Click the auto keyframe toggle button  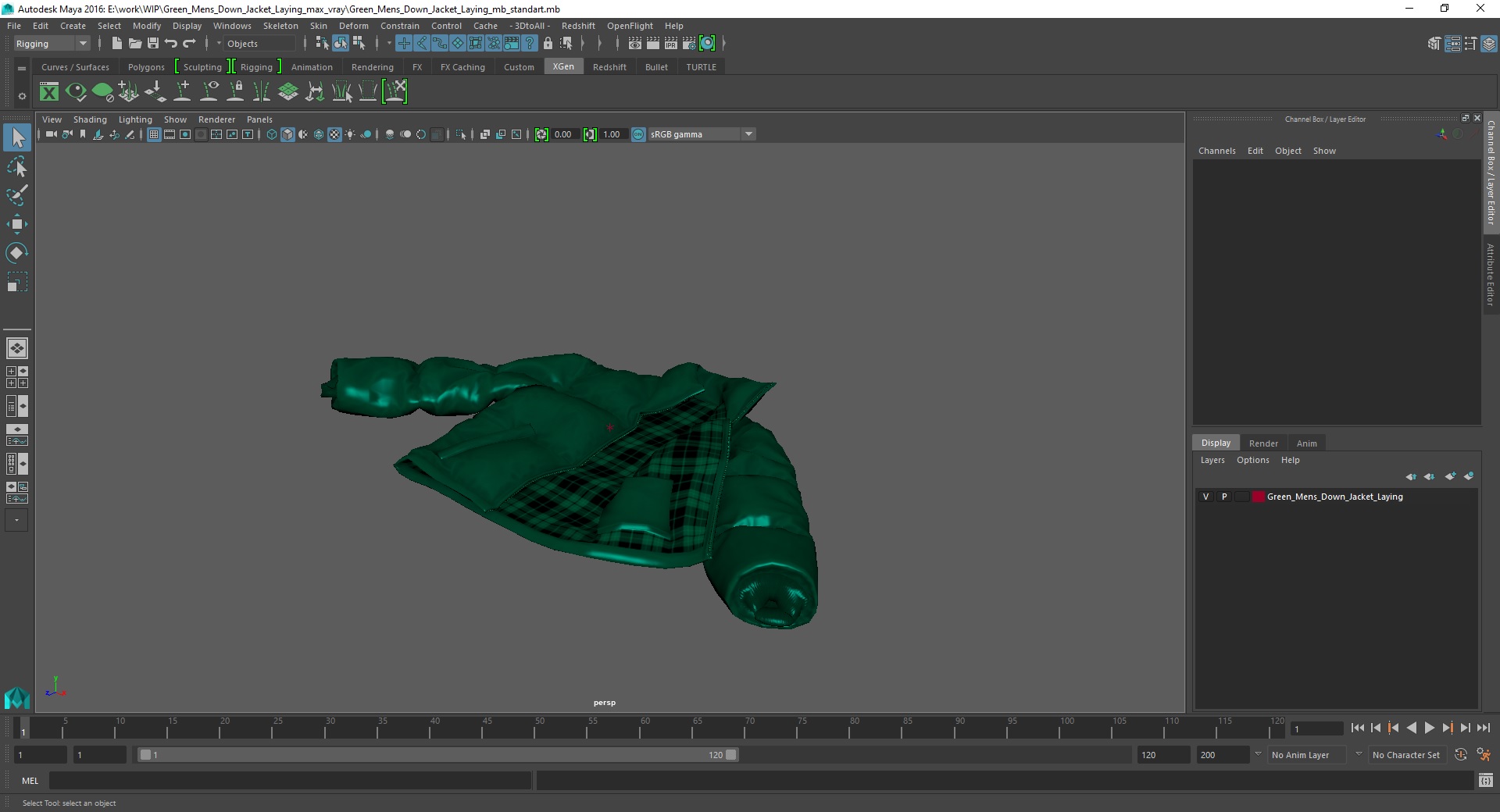coord(1461,755)
